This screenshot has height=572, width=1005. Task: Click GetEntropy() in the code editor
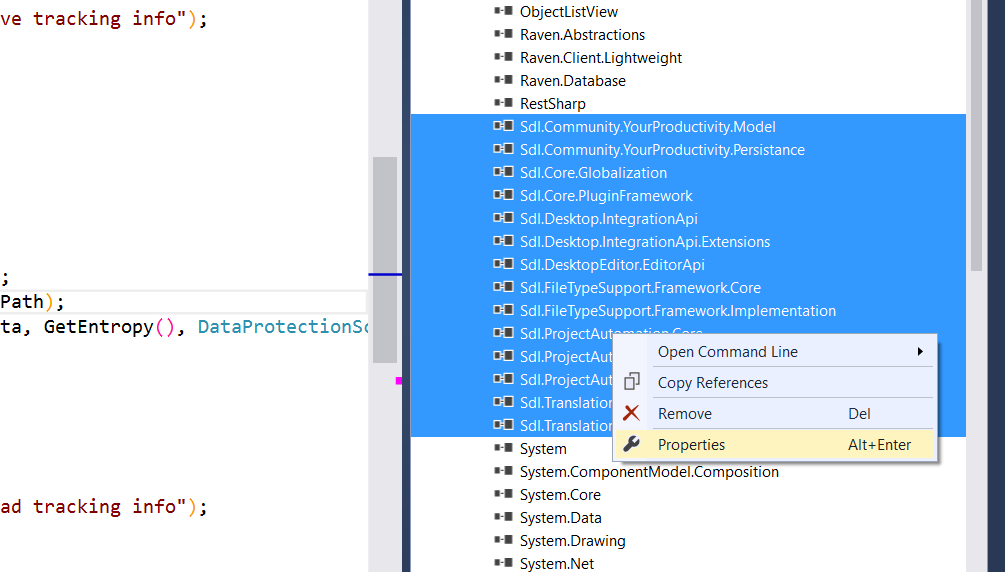point(108,327)
